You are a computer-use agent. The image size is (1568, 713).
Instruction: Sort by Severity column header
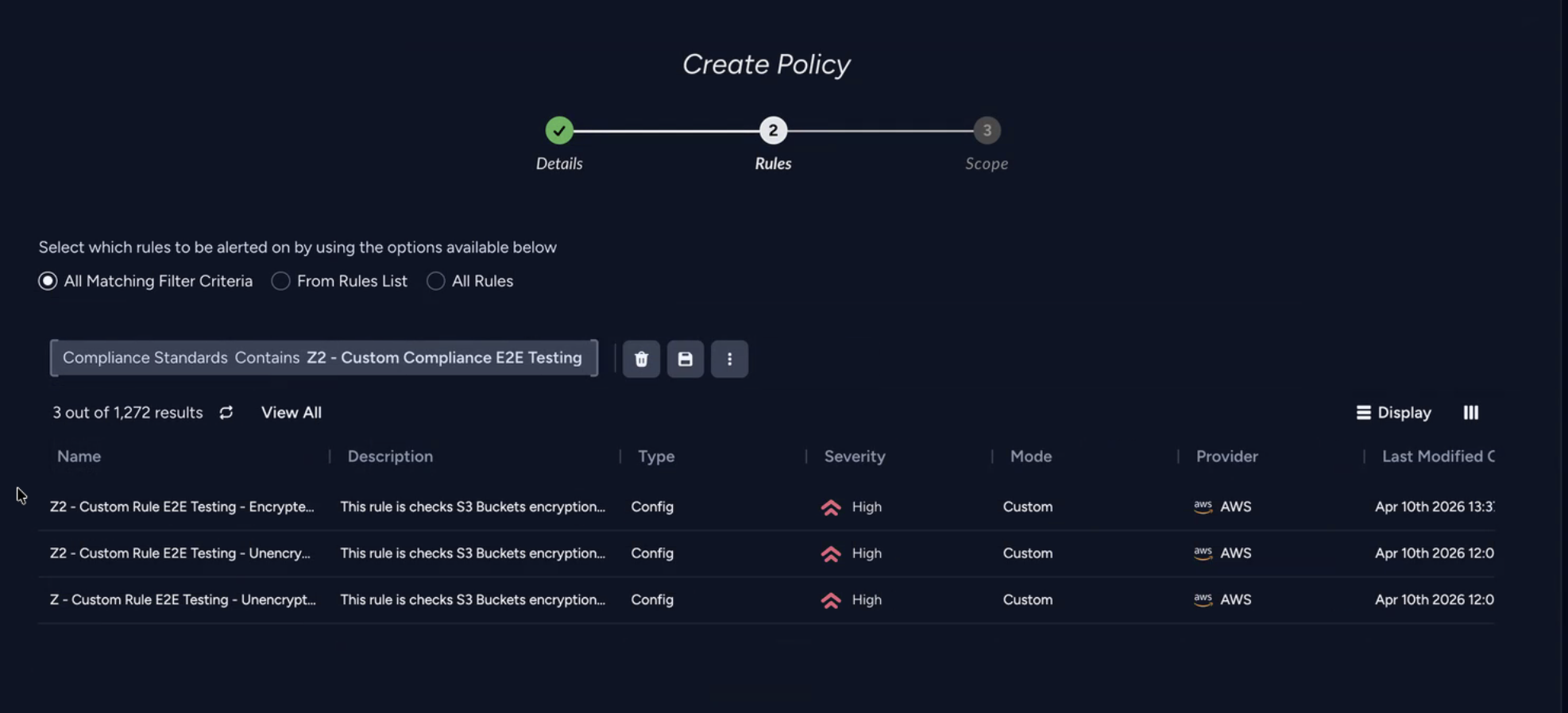pos(855,457)
